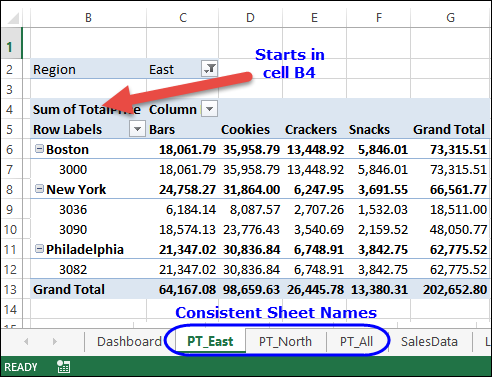Select the PT_East sheet tab

210,341
